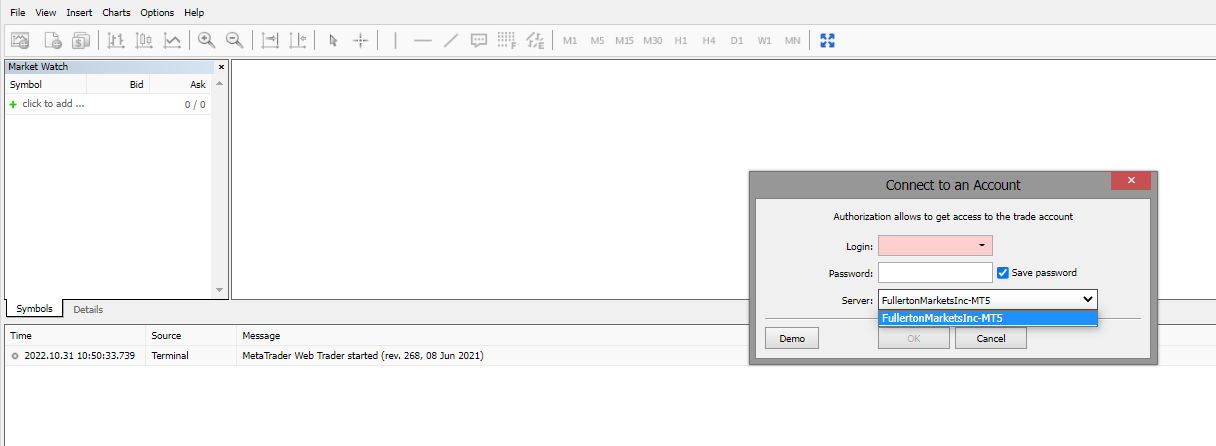Screen dimensions: 1216x446
Task: Toggle Save password checkbox
Action: click(x=1003, y=272)
